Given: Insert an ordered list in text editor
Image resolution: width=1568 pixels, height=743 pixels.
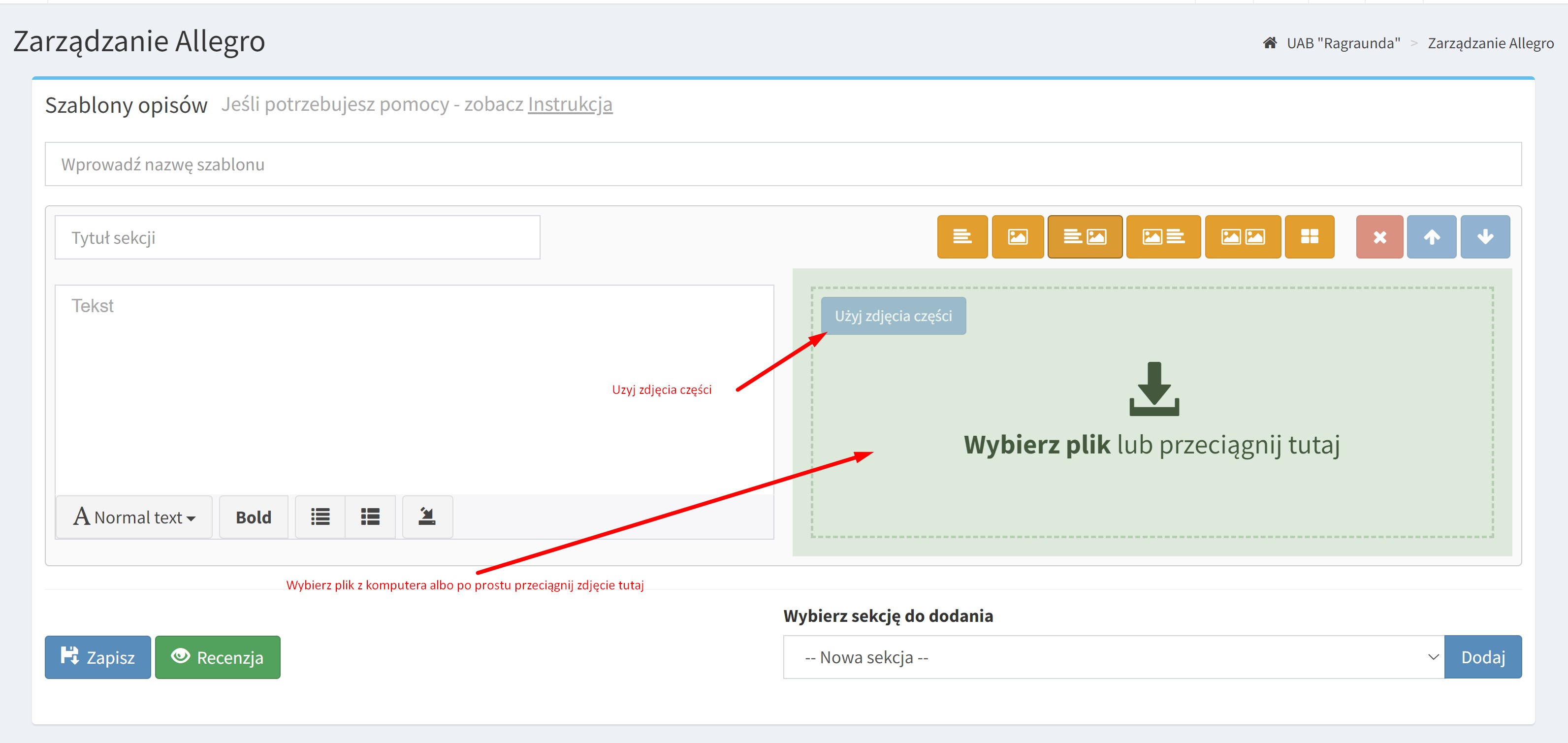Looking at the screenshot, I should pyautogui.click(x=370, y=517).
